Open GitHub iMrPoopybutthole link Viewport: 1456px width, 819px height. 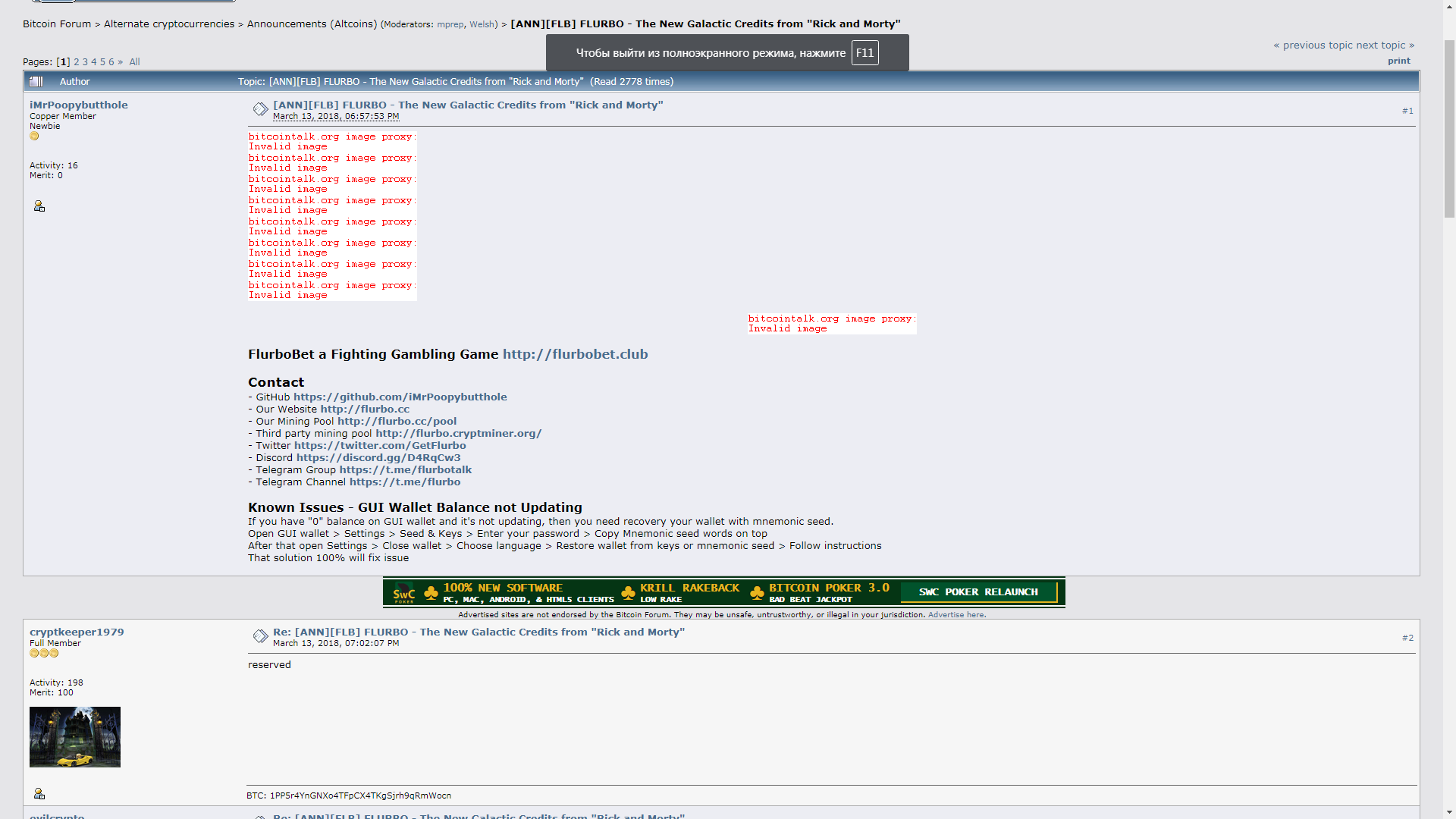click(x=400, y=397)
